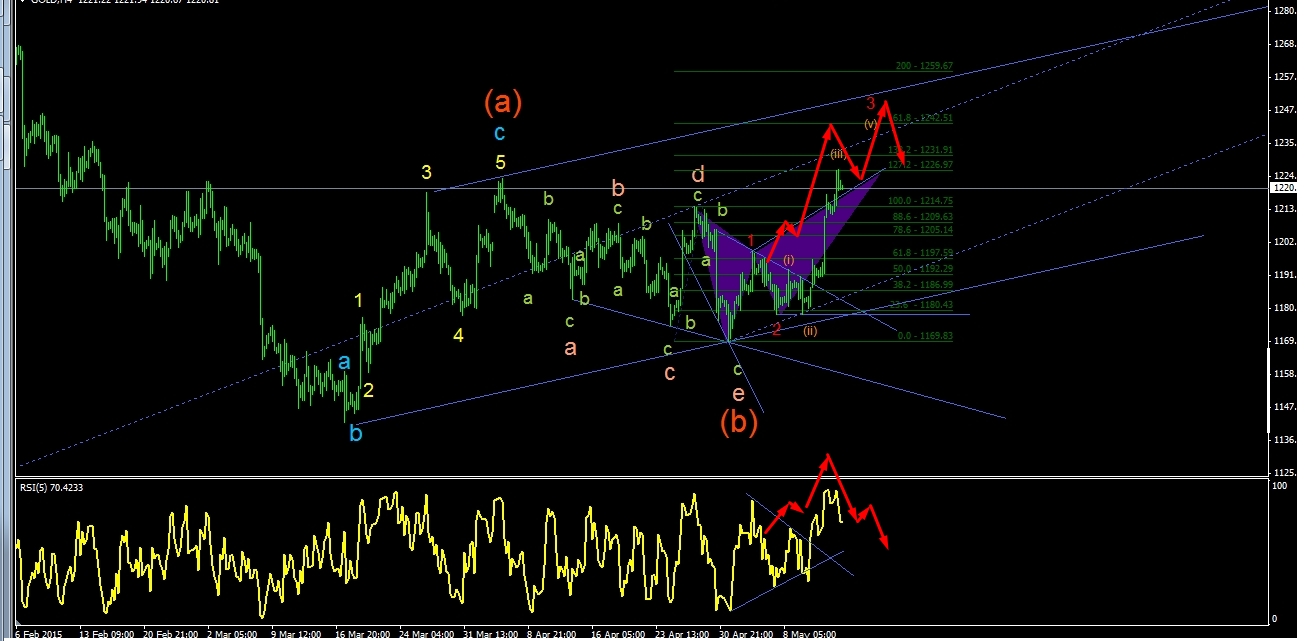Select the blue b wave label
Screen dimensions: 1305x641
(x=356, y=434)
